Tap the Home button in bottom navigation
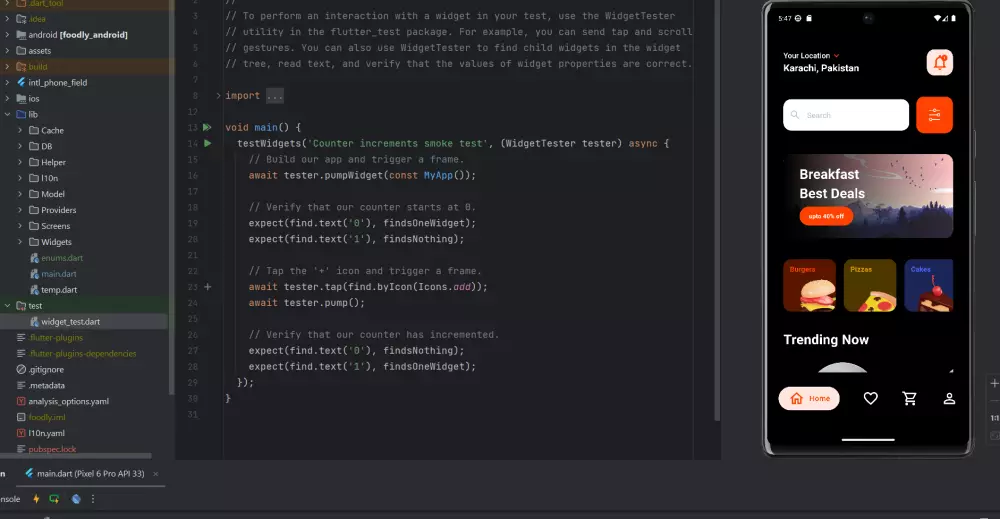The width and height of the screenshot is (1000, 519). click(809, 398)
